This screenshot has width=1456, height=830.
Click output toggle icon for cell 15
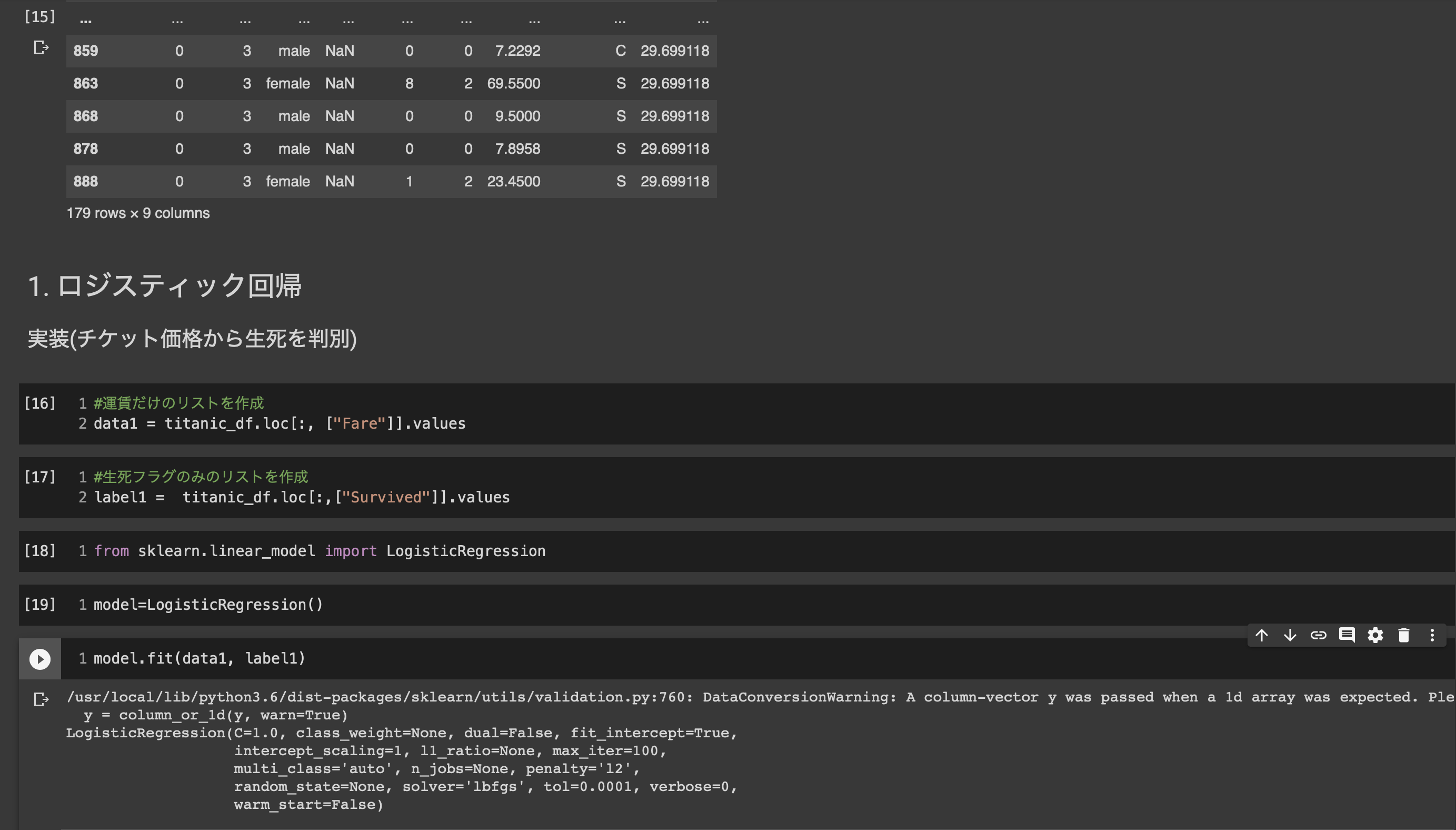41,47
